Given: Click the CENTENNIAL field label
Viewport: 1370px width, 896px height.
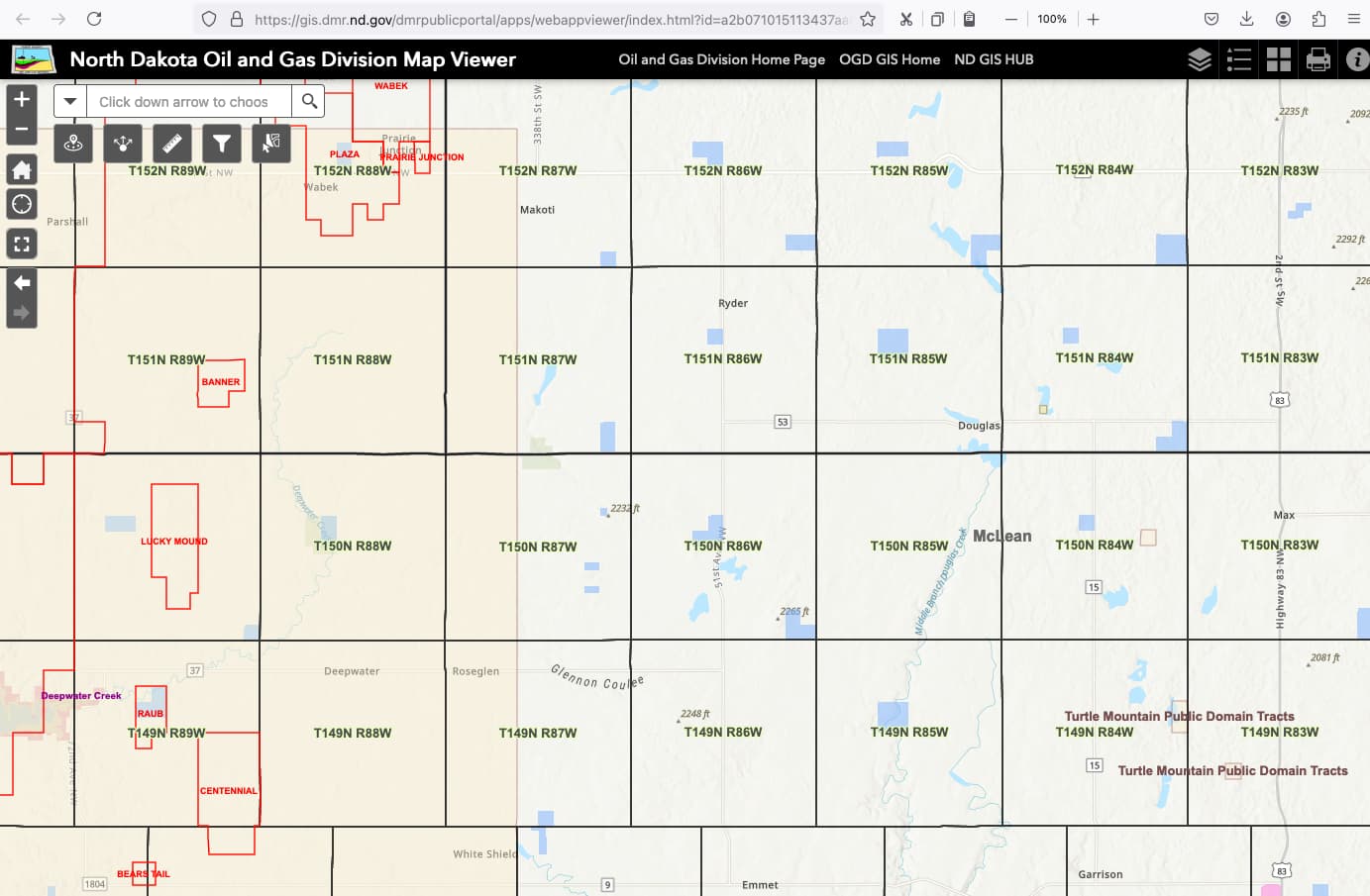Looking at the screenshot, I should click(x=229, y=791).
